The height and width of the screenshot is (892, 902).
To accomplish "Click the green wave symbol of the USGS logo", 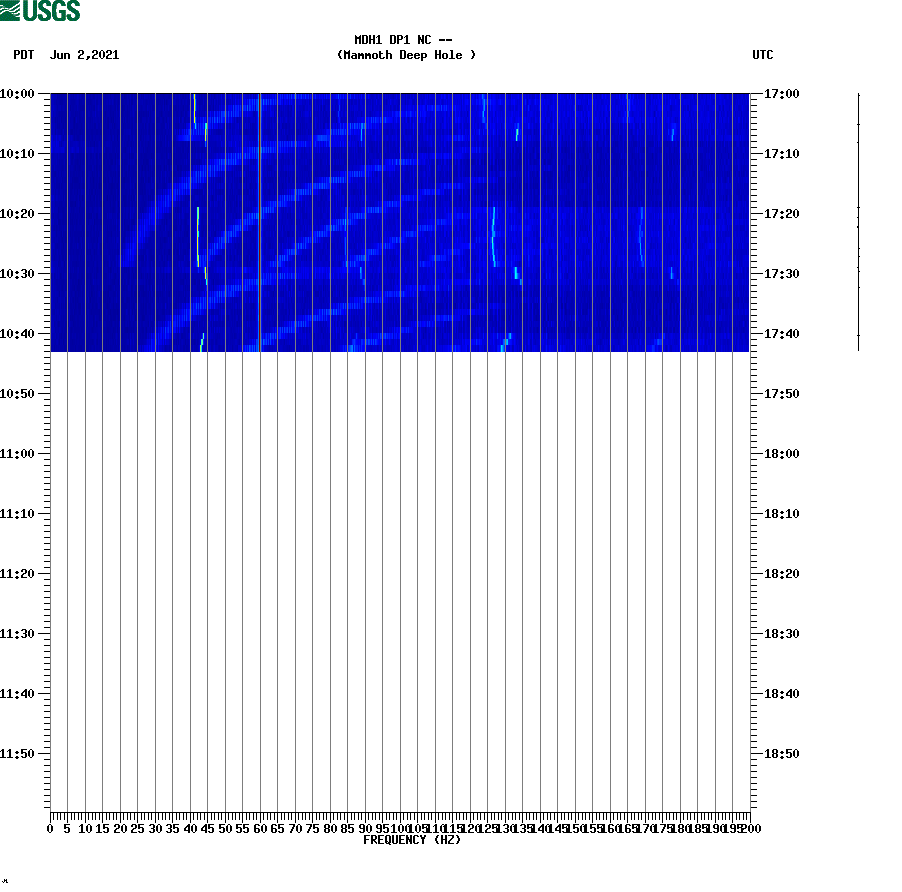I will point(10,10).
